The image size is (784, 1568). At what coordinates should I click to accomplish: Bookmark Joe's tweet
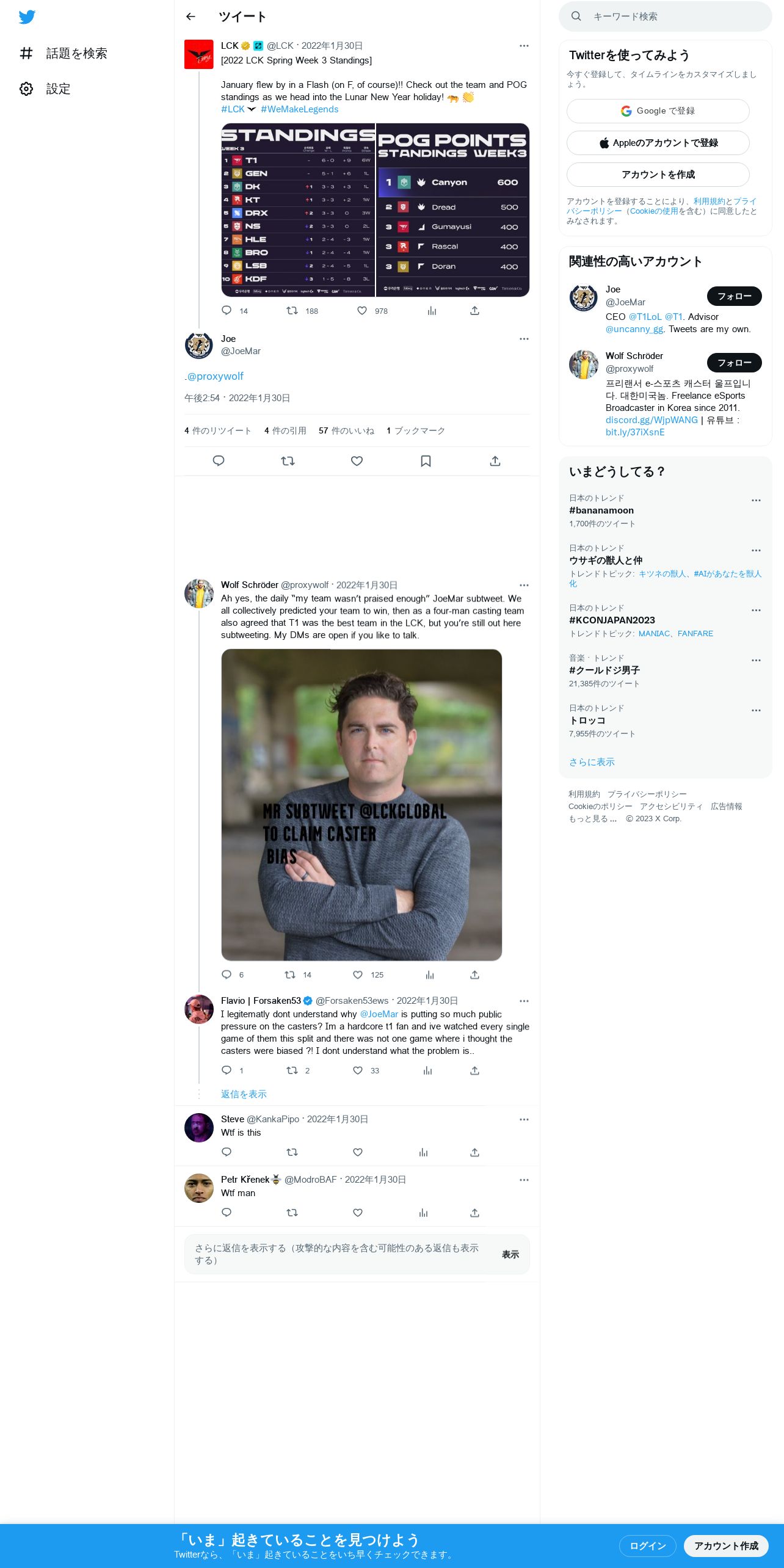426,461
